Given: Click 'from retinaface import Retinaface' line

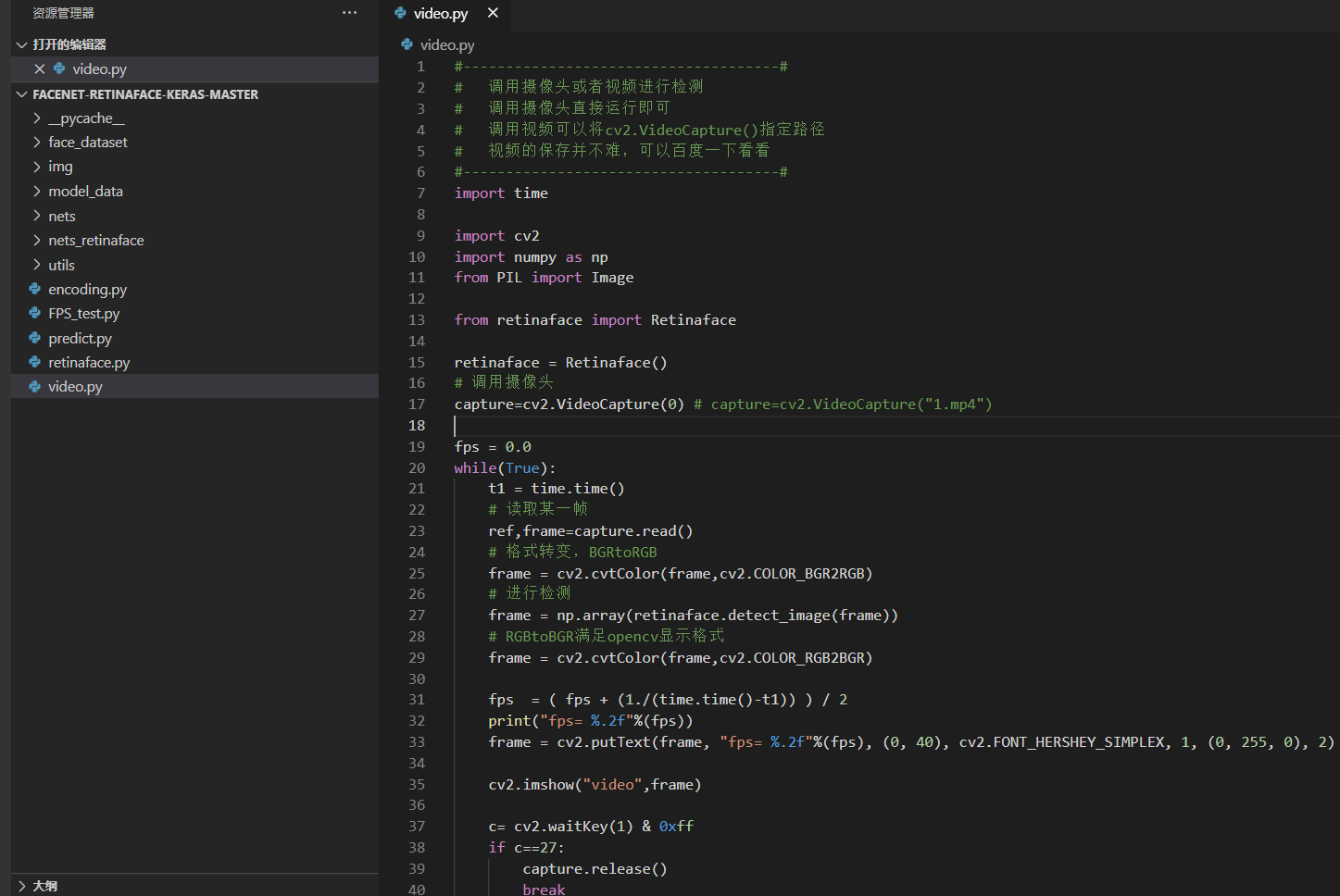Looking at the screenshot, I should 595,320.
